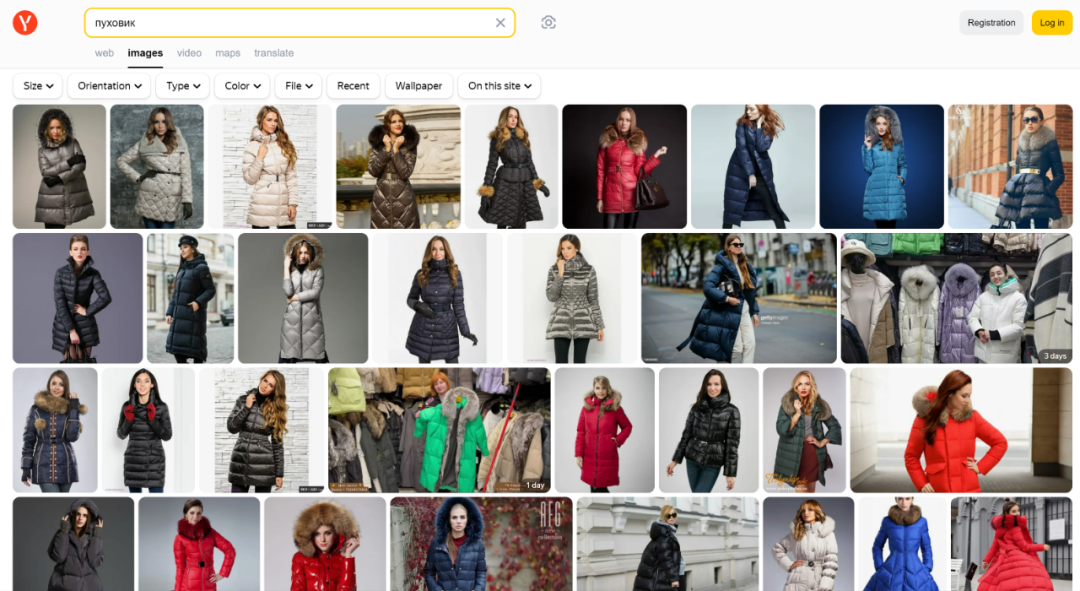Switch to the video tab

click(x=189, y=53)
